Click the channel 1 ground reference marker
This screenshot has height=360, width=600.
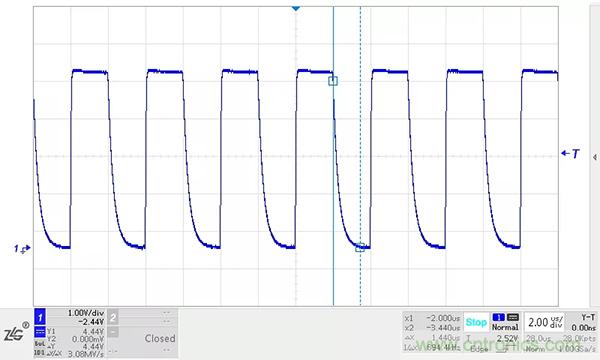22,249
